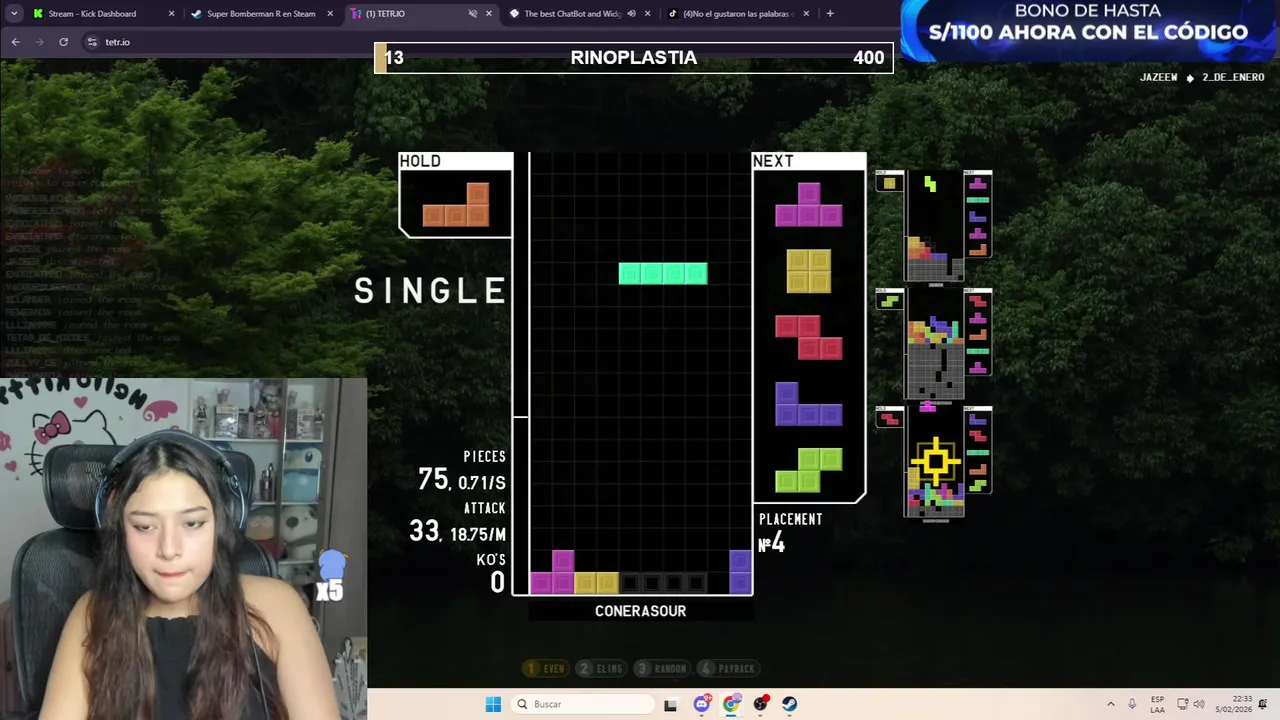View site information icon beside tetr.io
Image resolution: width=1280 pixels, height=720 pixels.
tap(92, 42)
